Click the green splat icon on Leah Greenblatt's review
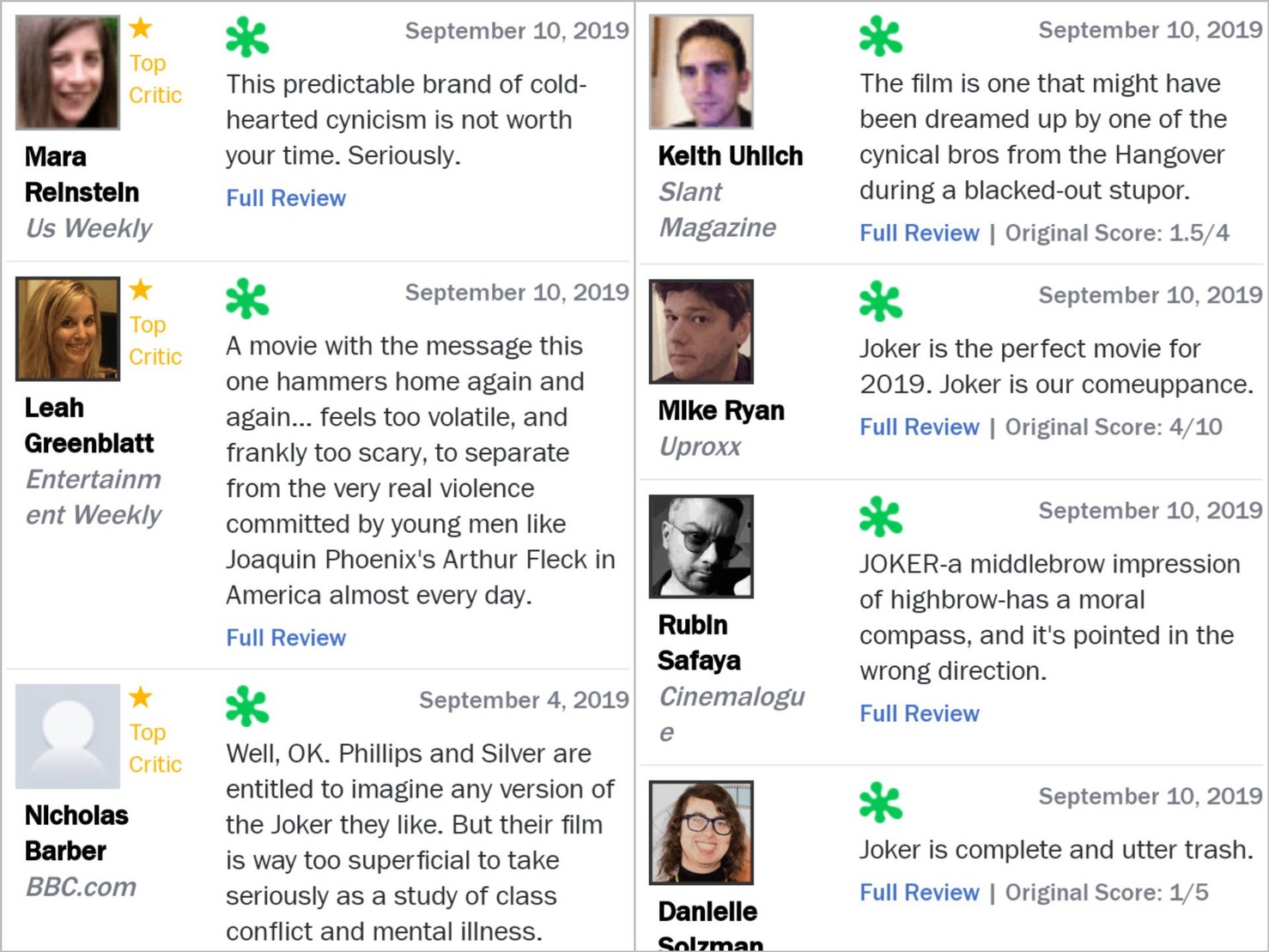The width and height of the screenshot is (1269, 952). tap(247, 299)
